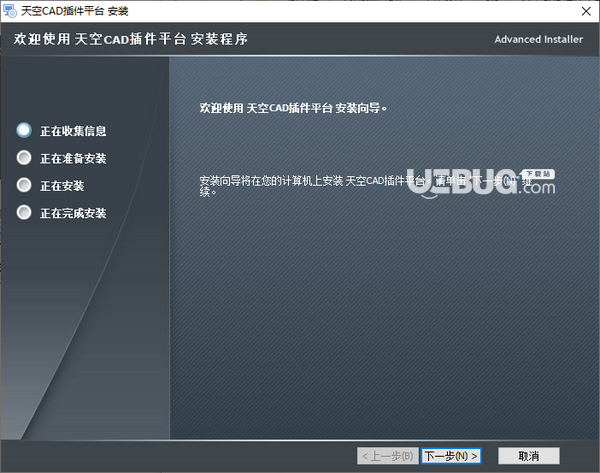The height and width of the screenshot is (473, 600).
Task: Click the 正在准备安装 step label
Action: (x=73, y=158)
